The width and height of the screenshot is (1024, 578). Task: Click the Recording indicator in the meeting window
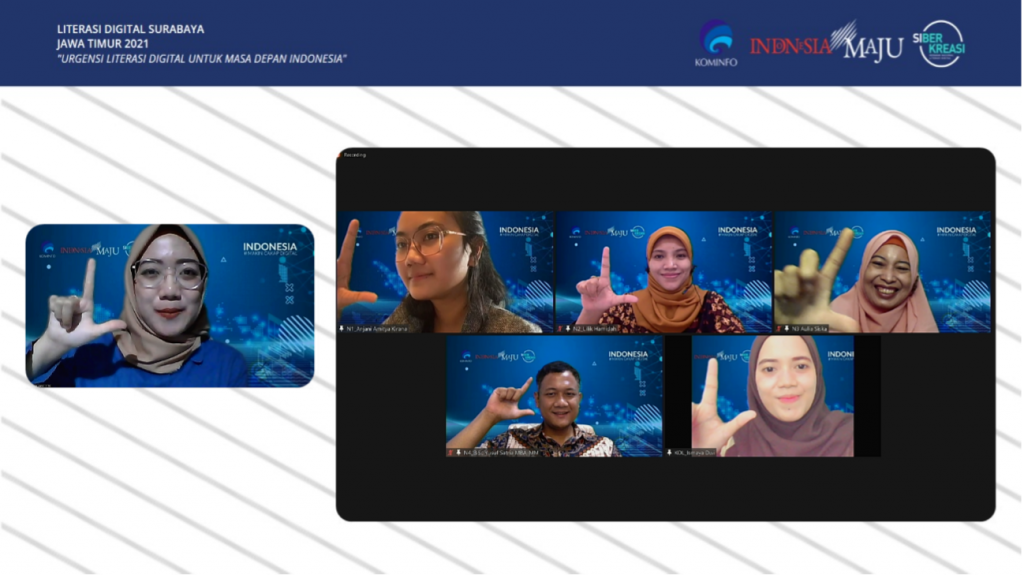coord(355,155)
